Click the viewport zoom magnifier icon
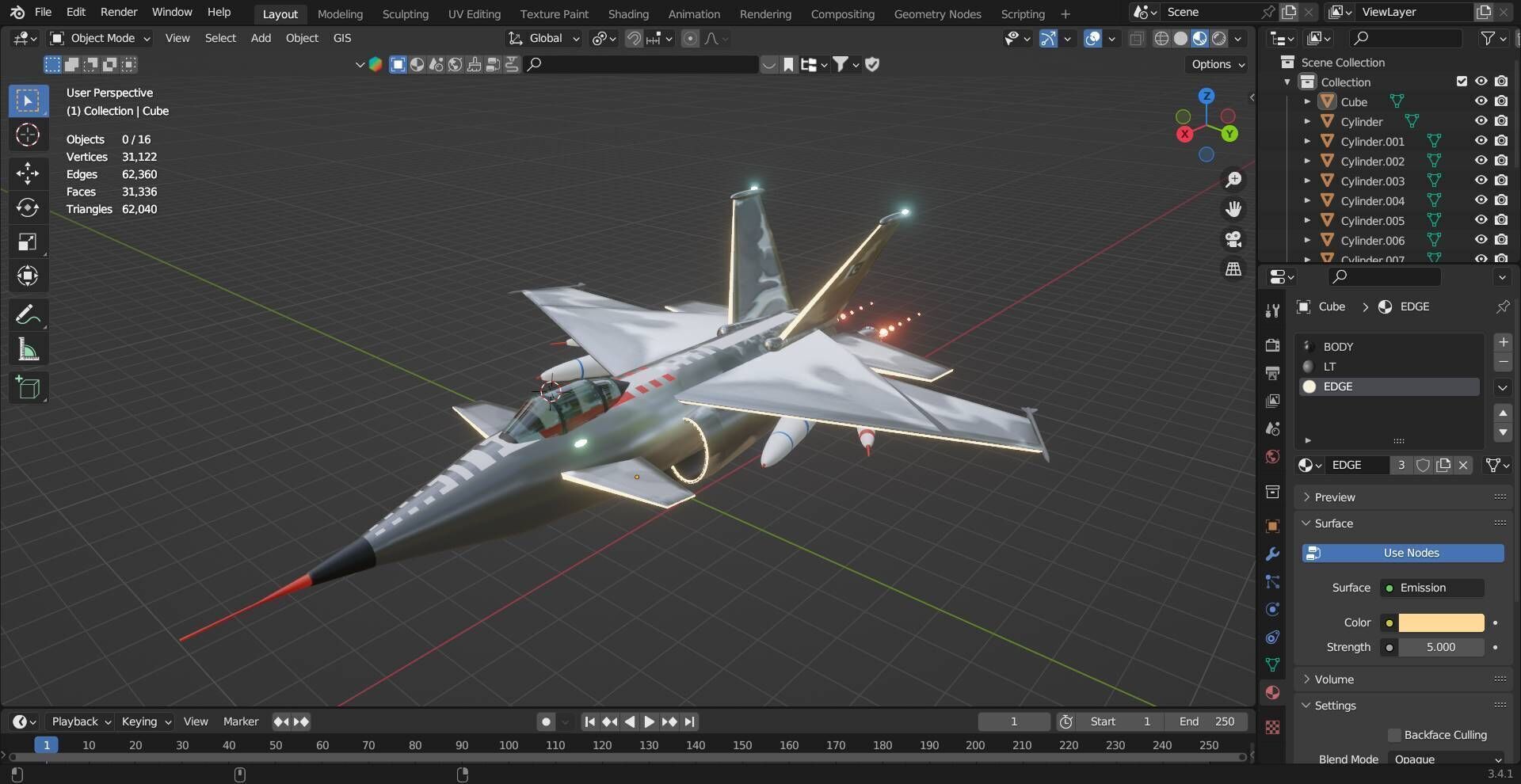Image resolution: width=1521 pixels, height=784 pixels. [x=1233, y=180]
